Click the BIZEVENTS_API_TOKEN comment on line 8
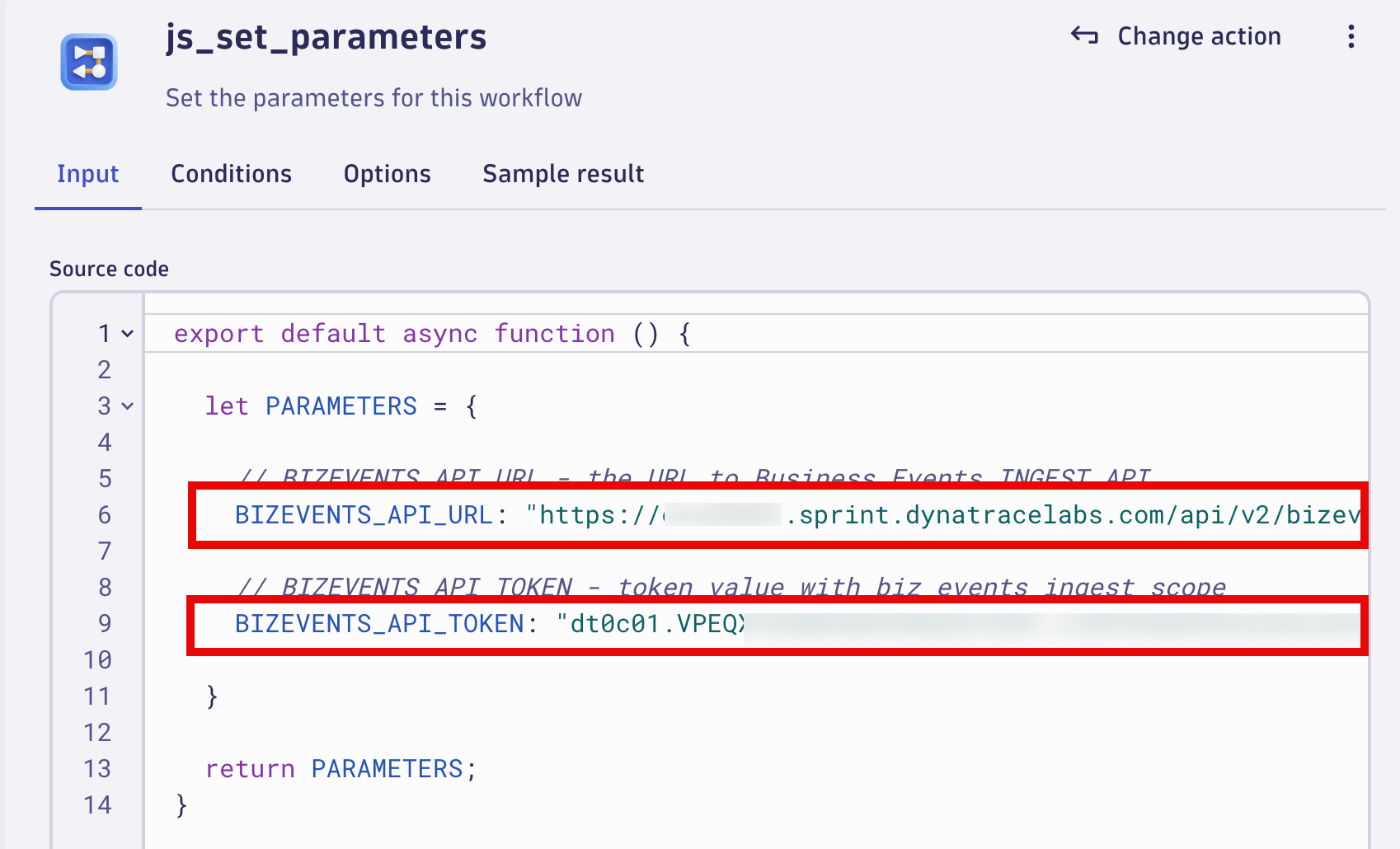The height and width of the screenshot is (849, 1400). click(732, 587)
